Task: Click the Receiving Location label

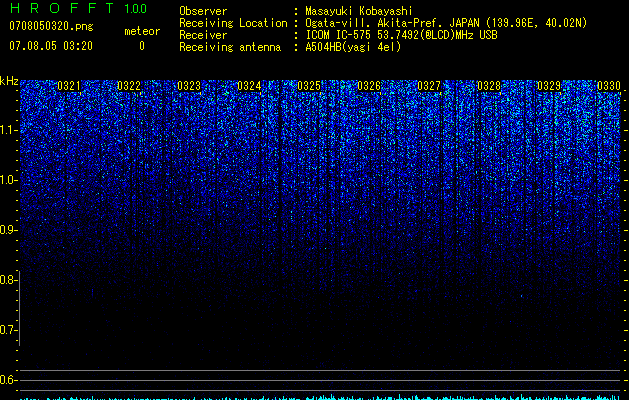Action: tap(233, 23)
